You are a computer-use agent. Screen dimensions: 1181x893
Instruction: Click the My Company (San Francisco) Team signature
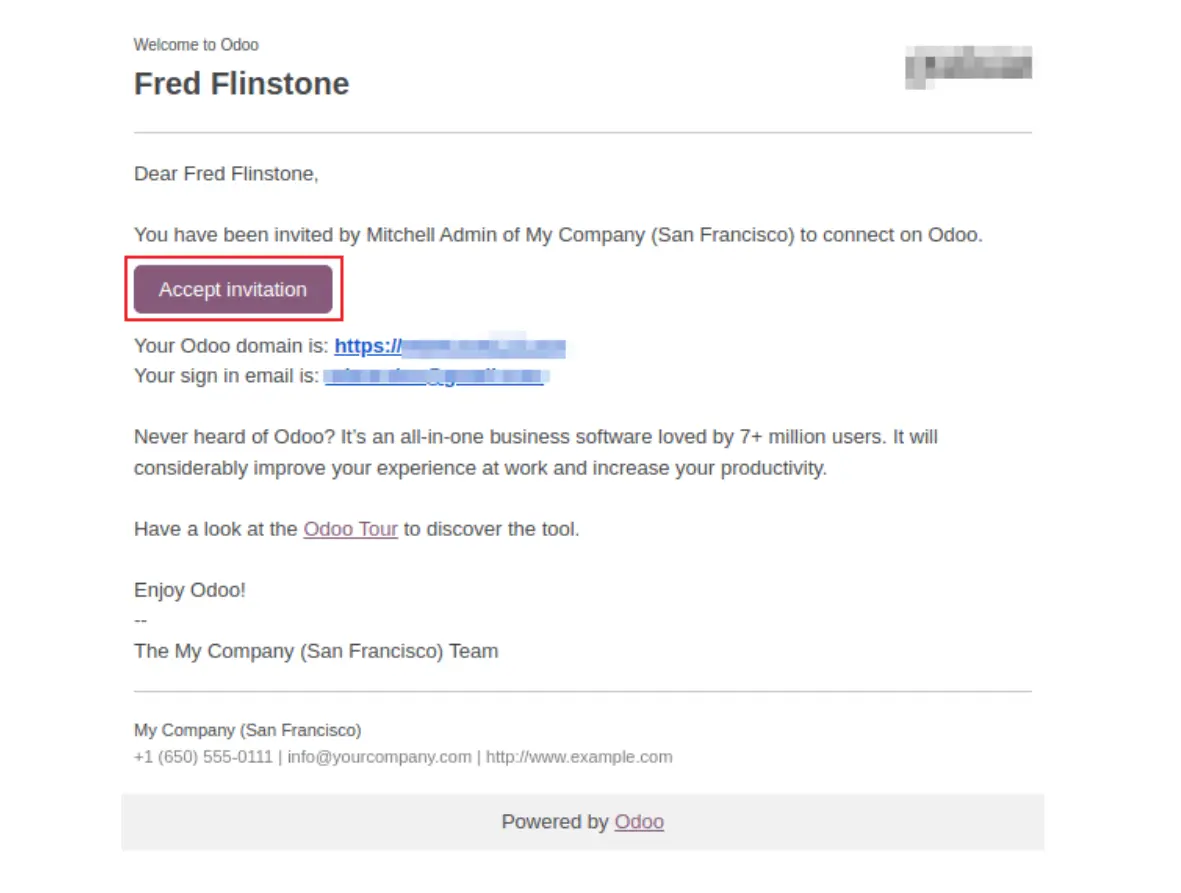click(316, 651)
